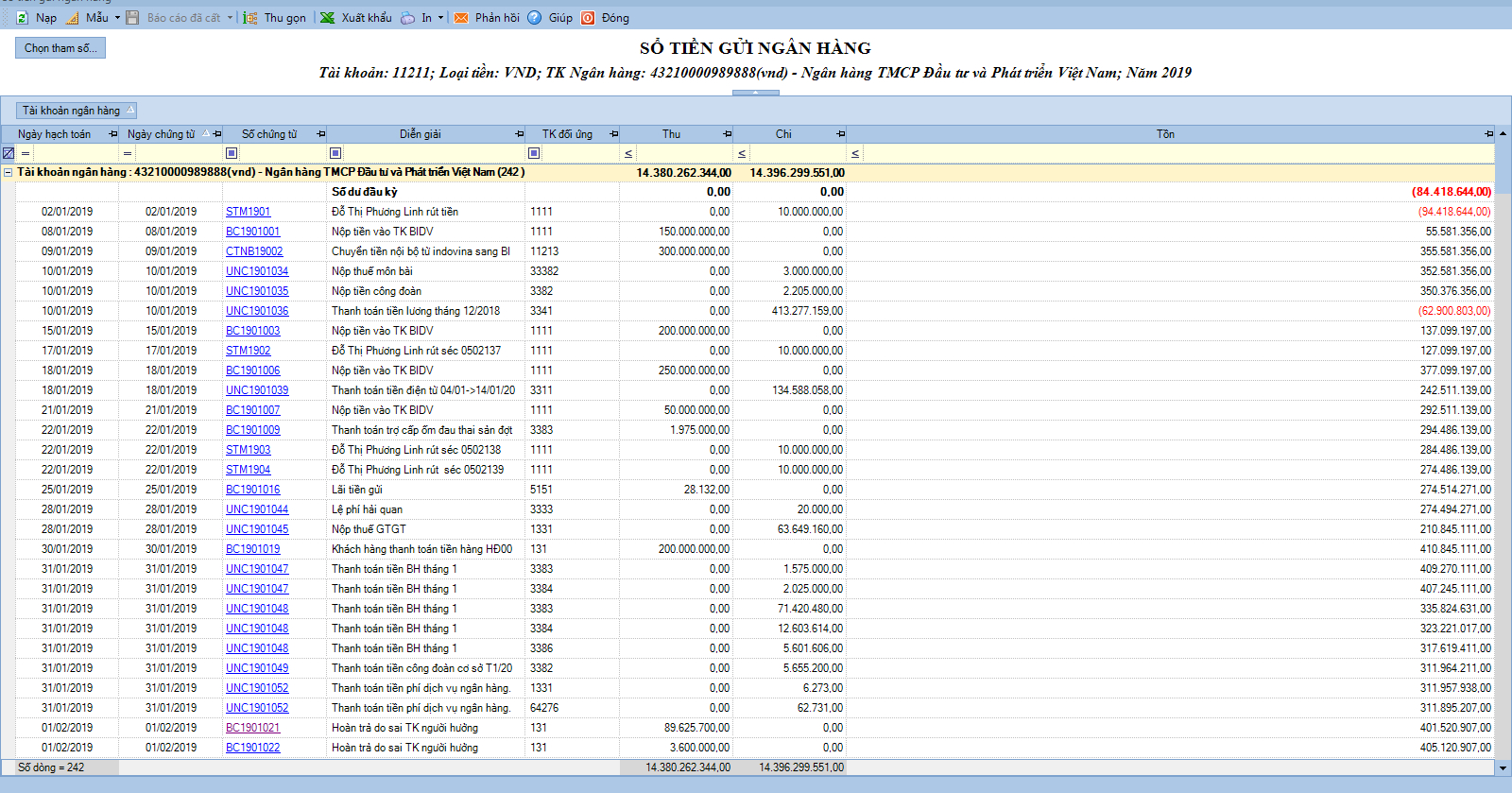Image resolution: width=1512 pixels, height=793 pixels.
Task: Pin the Diễn giải column
Action: point(519,134)
